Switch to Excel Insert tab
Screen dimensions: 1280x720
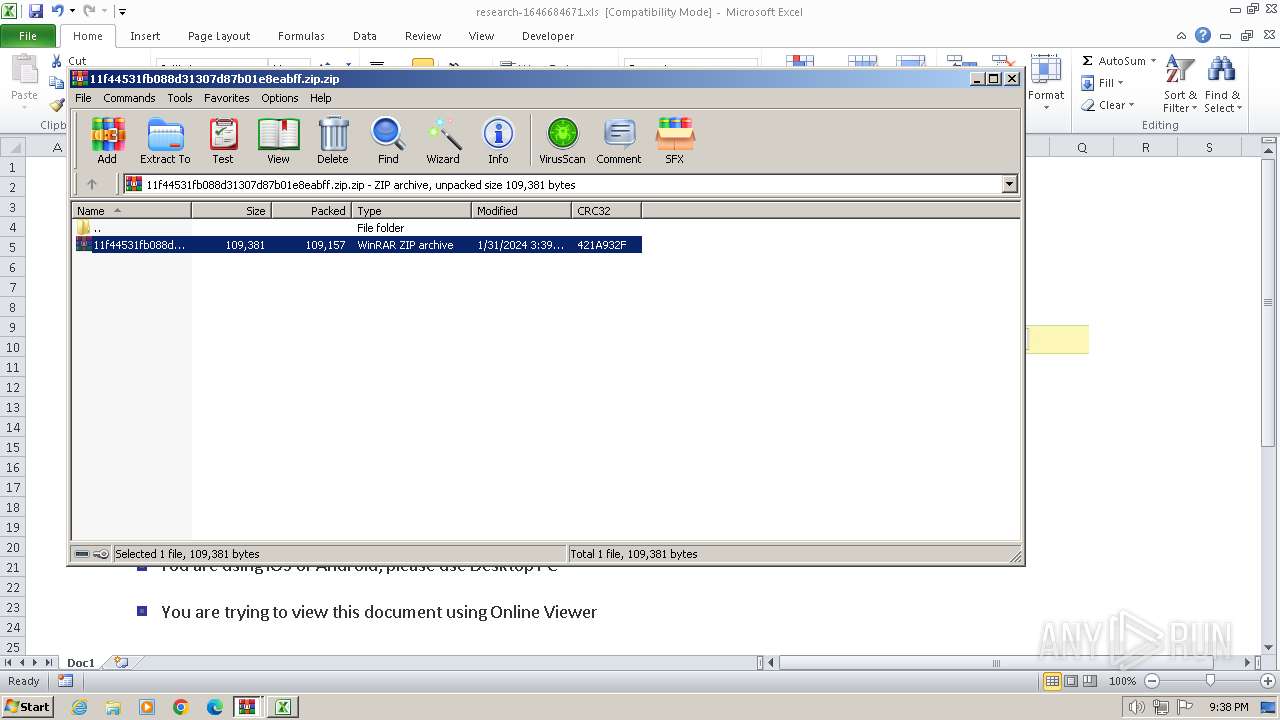[145, 36]
